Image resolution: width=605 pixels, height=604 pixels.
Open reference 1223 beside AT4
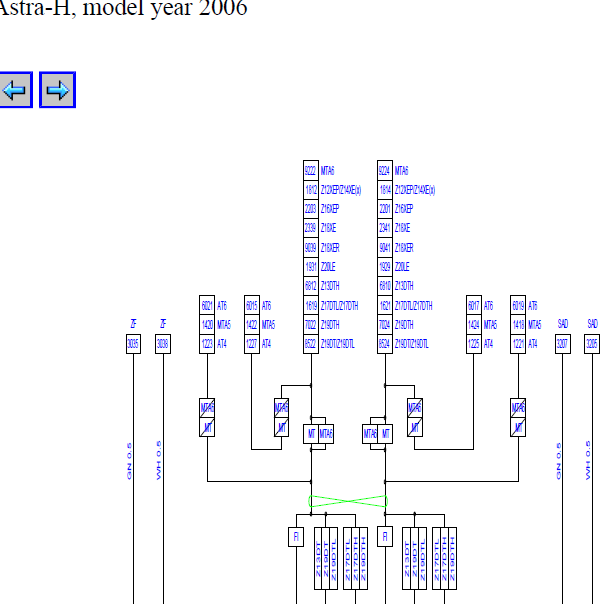click(207, 344)
